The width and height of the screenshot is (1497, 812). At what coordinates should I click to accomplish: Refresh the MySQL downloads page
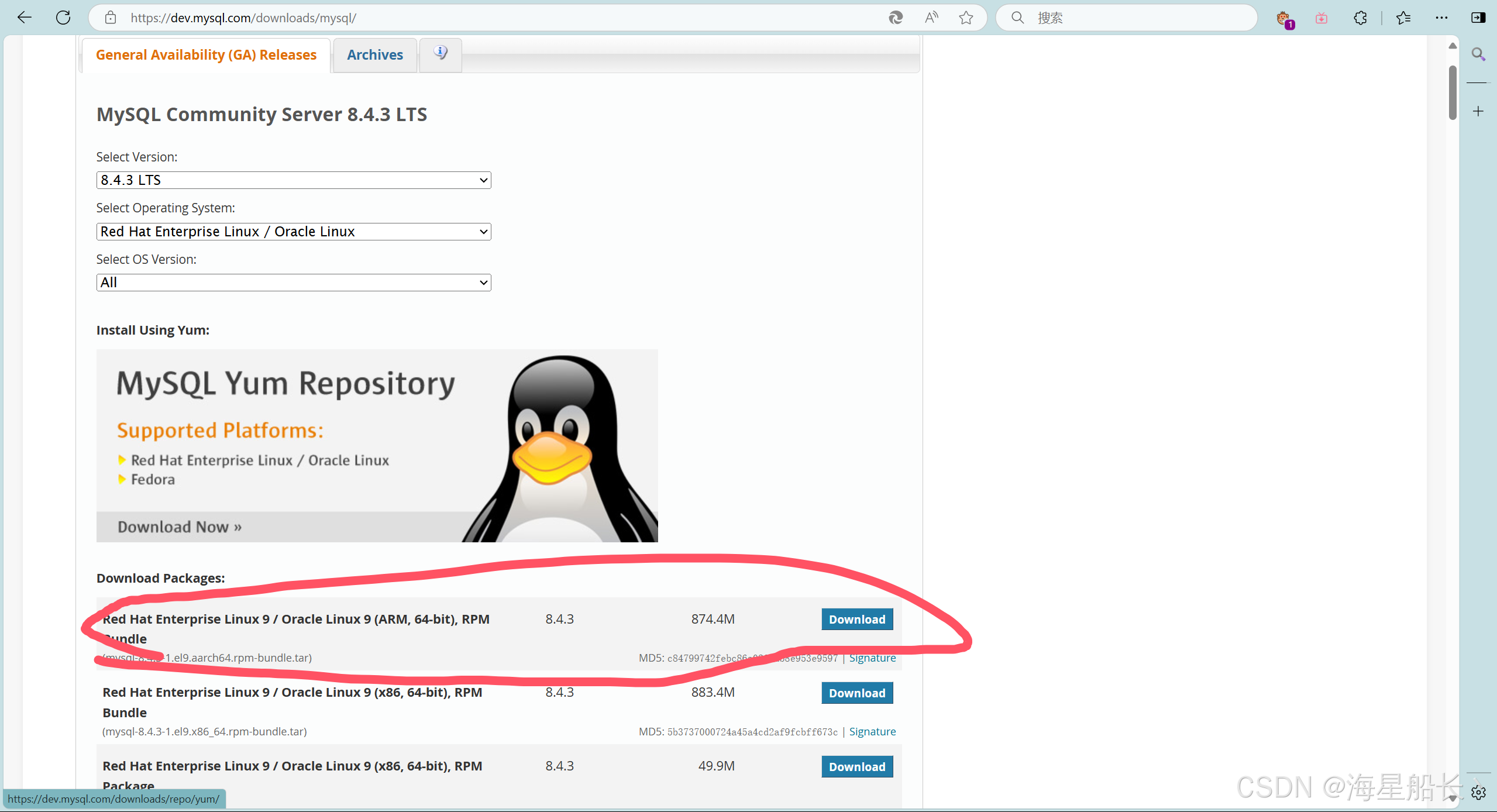63,18
